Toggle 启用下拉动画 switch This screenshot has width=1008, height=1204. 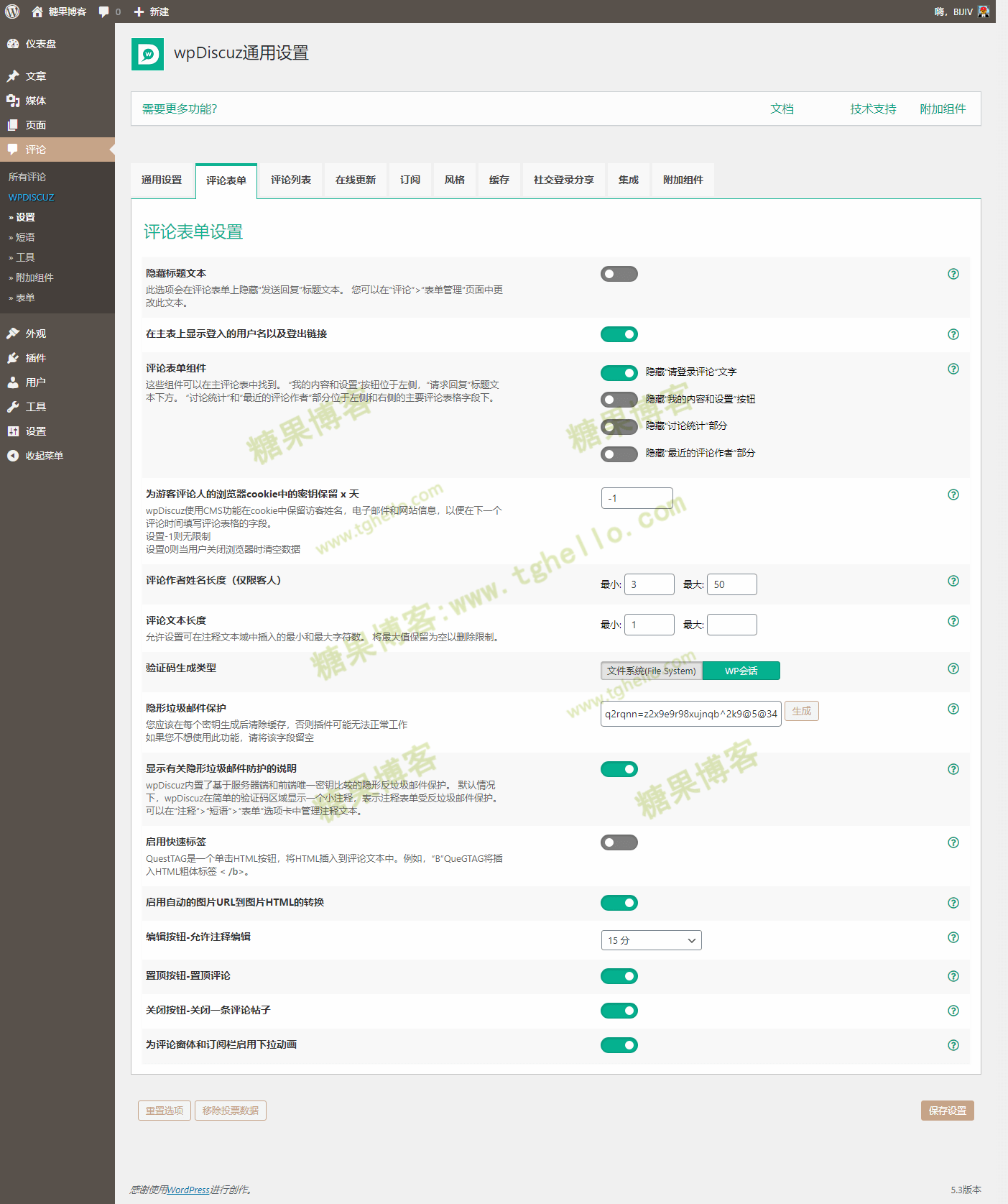(619, 1045)
